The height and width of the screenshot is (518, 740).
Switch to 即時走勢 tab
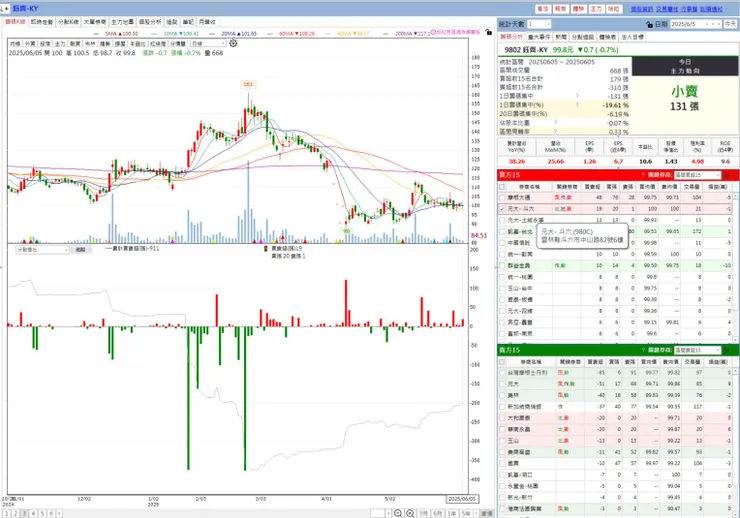pyautogui.click(x=42, y=22)
